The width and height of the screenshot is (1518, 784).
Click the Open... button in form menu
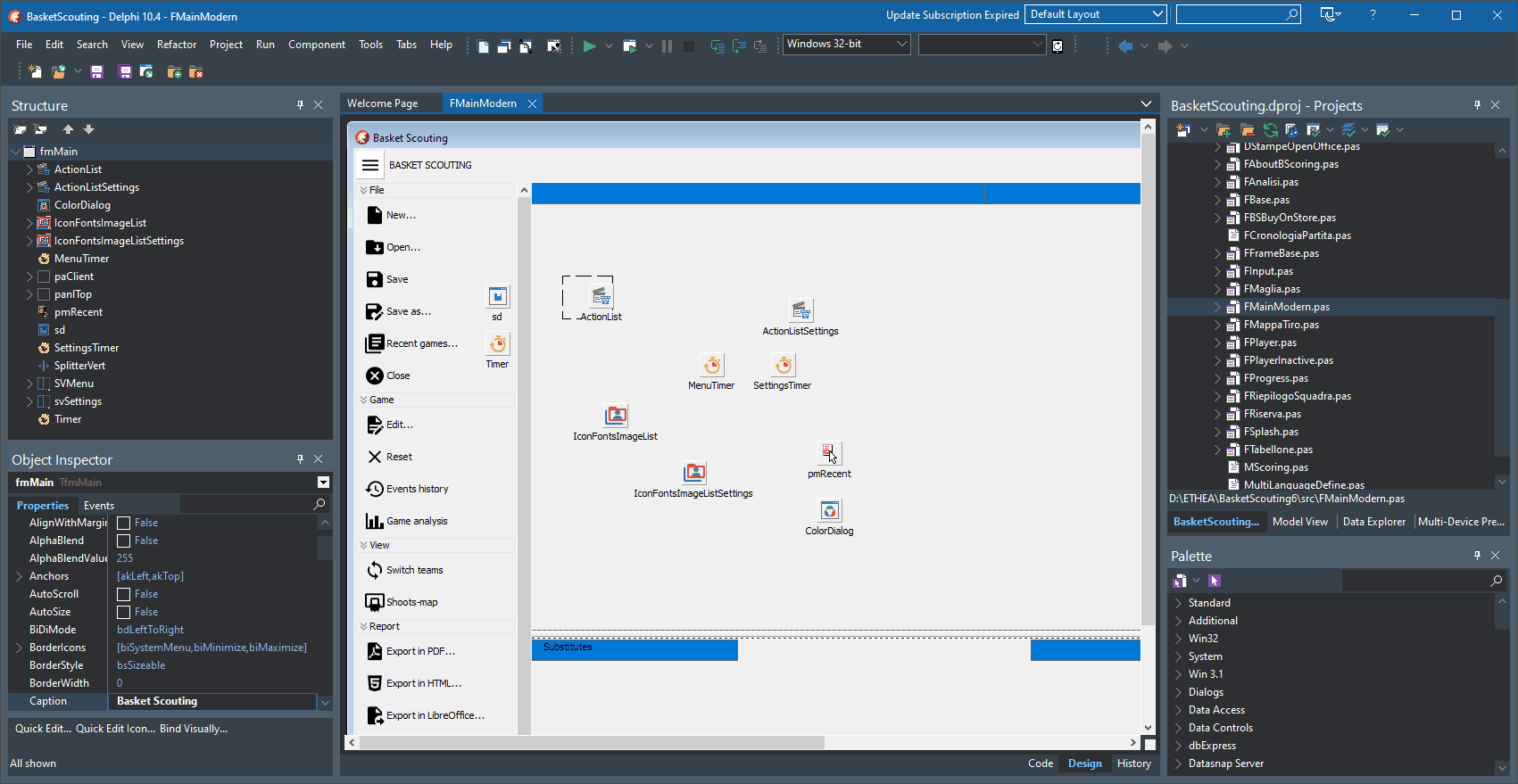[x=394, y=247]
